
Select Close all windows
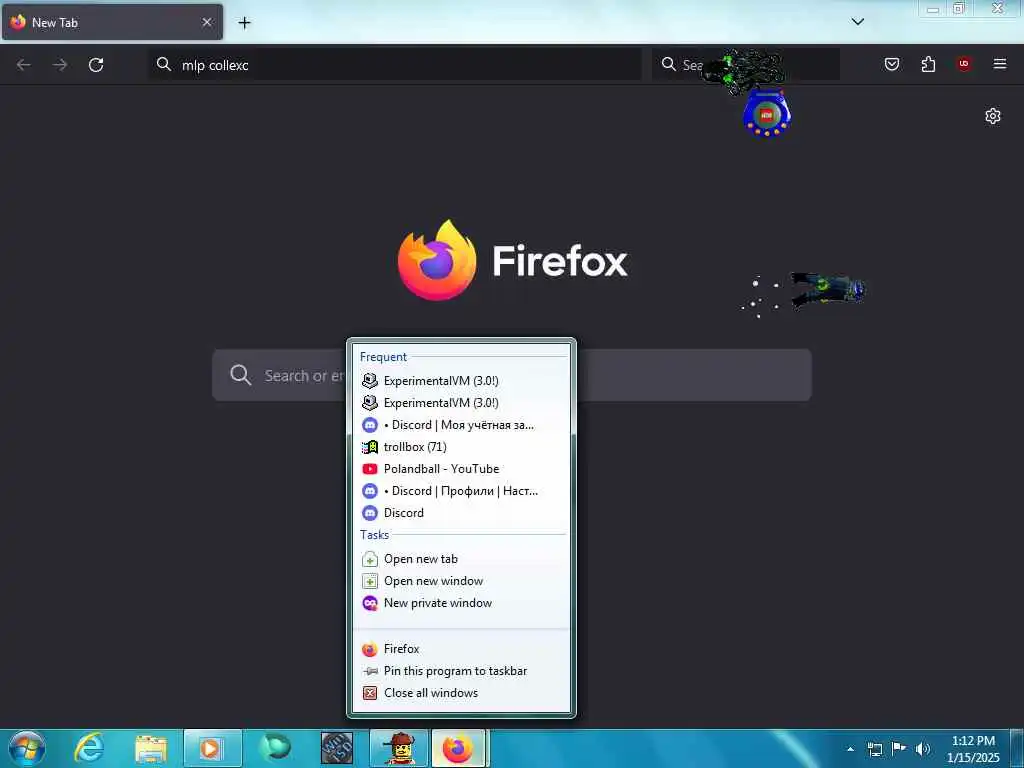(461, 694)
